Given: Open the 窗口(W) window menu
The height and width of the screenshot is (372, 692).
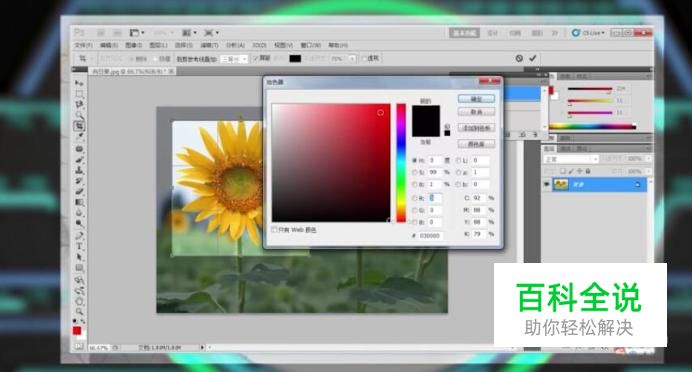Looking at the screenshot, I should click(x=311, y=45).
